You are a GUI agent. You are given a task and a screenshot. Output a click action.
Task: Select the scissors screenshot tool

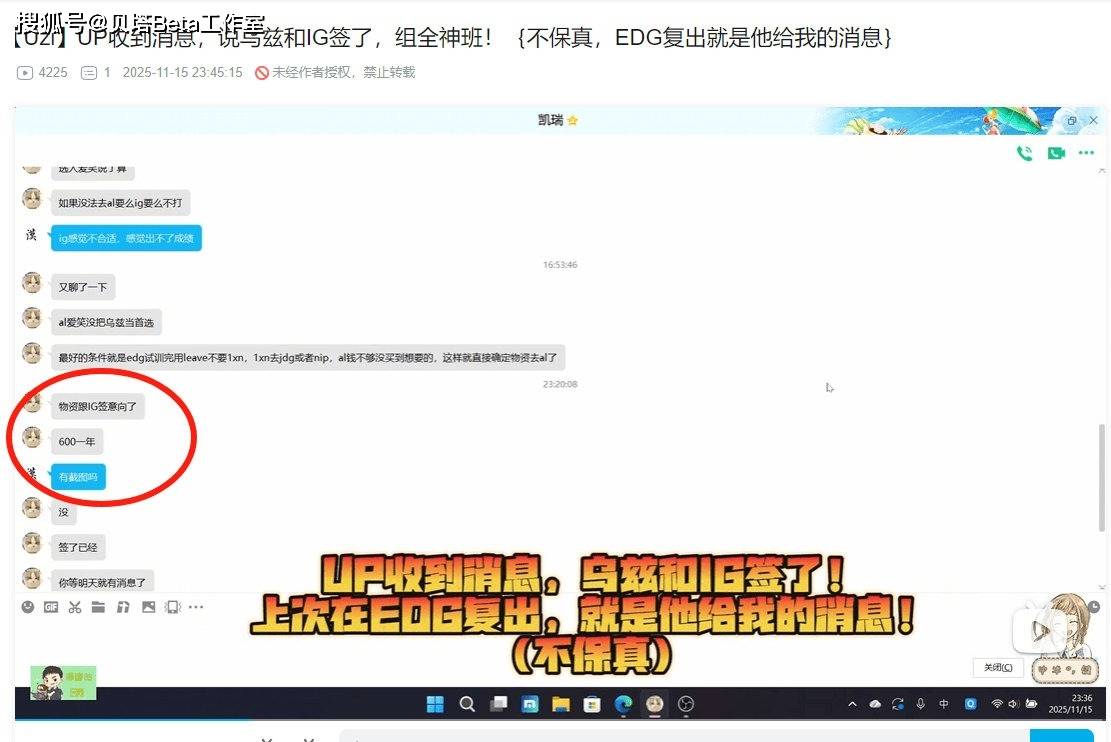[75, 607]
